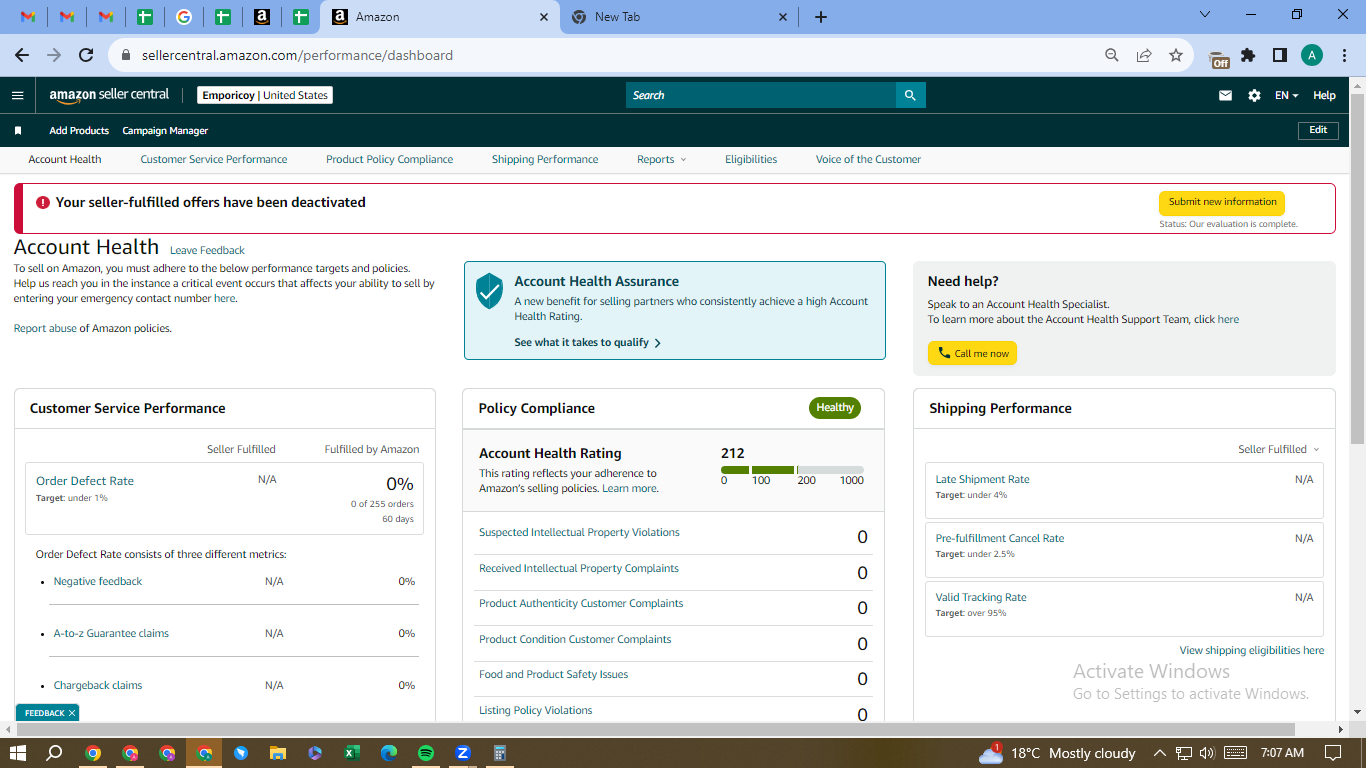The width and height of the screenshot is (1366, 768).
Task: Click See what it takes to qualify
Action: (x=588, y=343)
